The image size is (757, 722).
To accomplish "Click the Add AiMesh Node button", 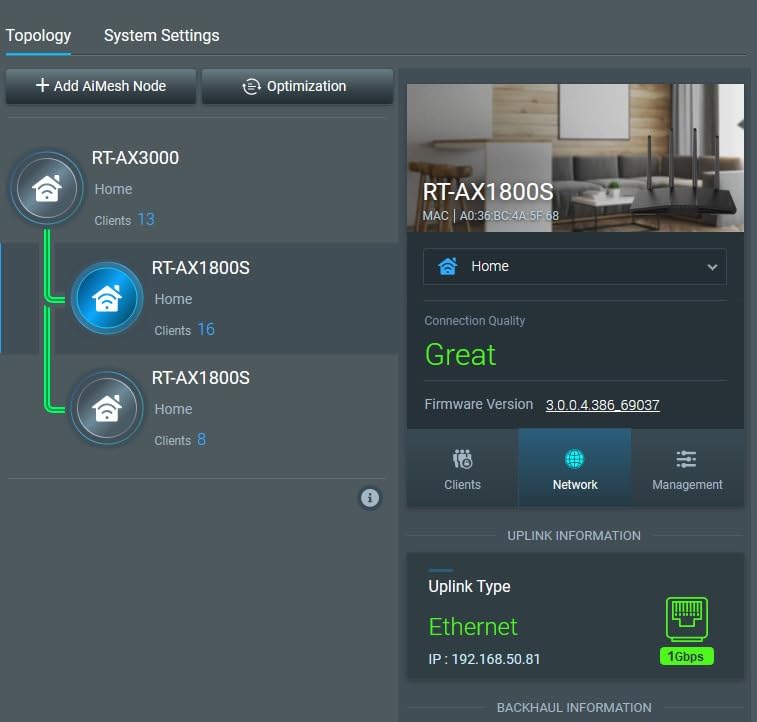I will point(101,86).
